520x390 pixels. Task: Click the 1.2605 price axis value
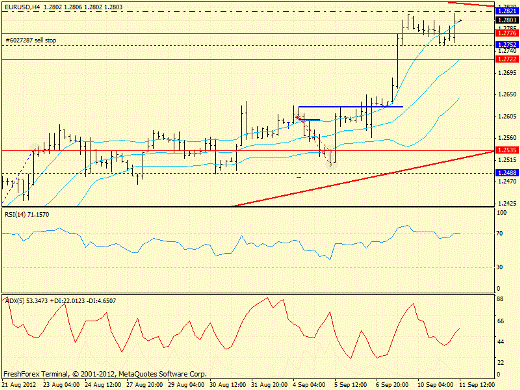pyautogui.click(x=507, y=116)
